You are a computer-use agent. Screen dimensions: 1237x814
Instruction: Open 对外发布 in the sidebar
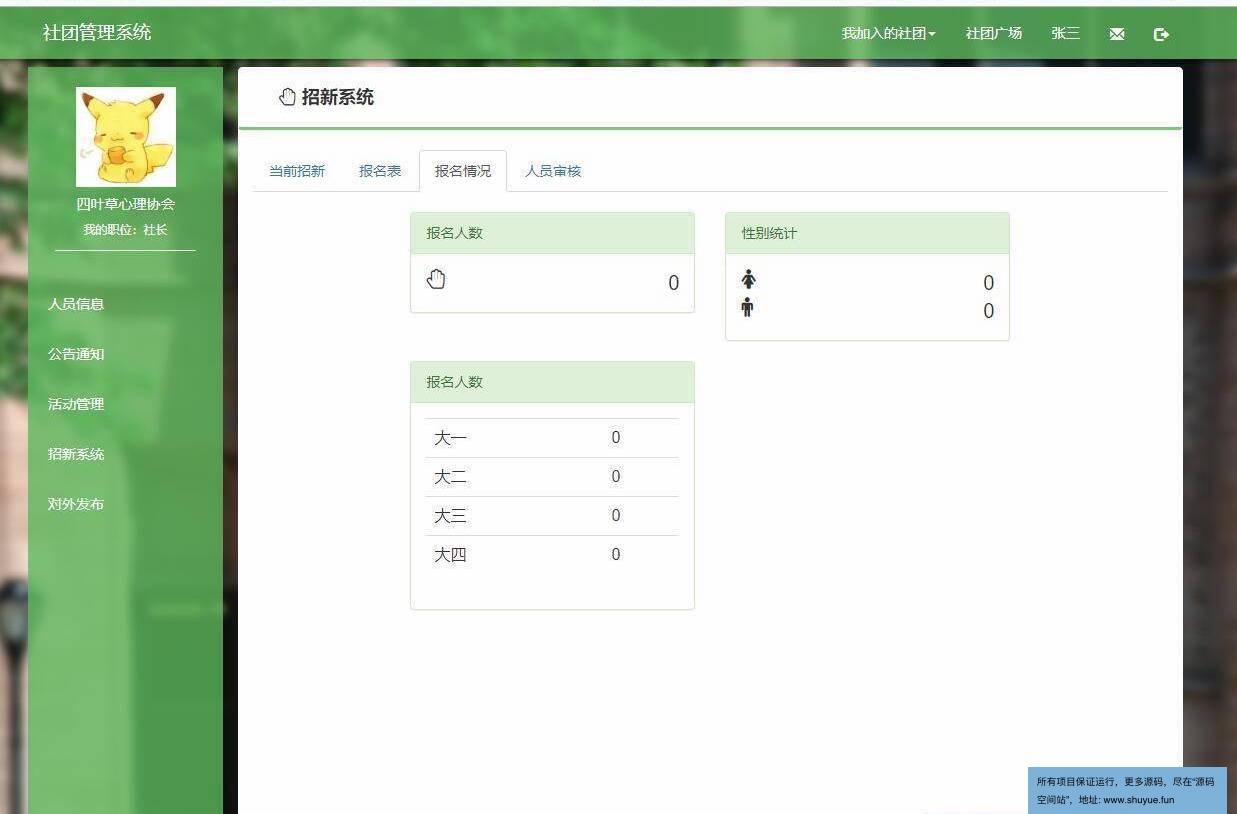76,504
